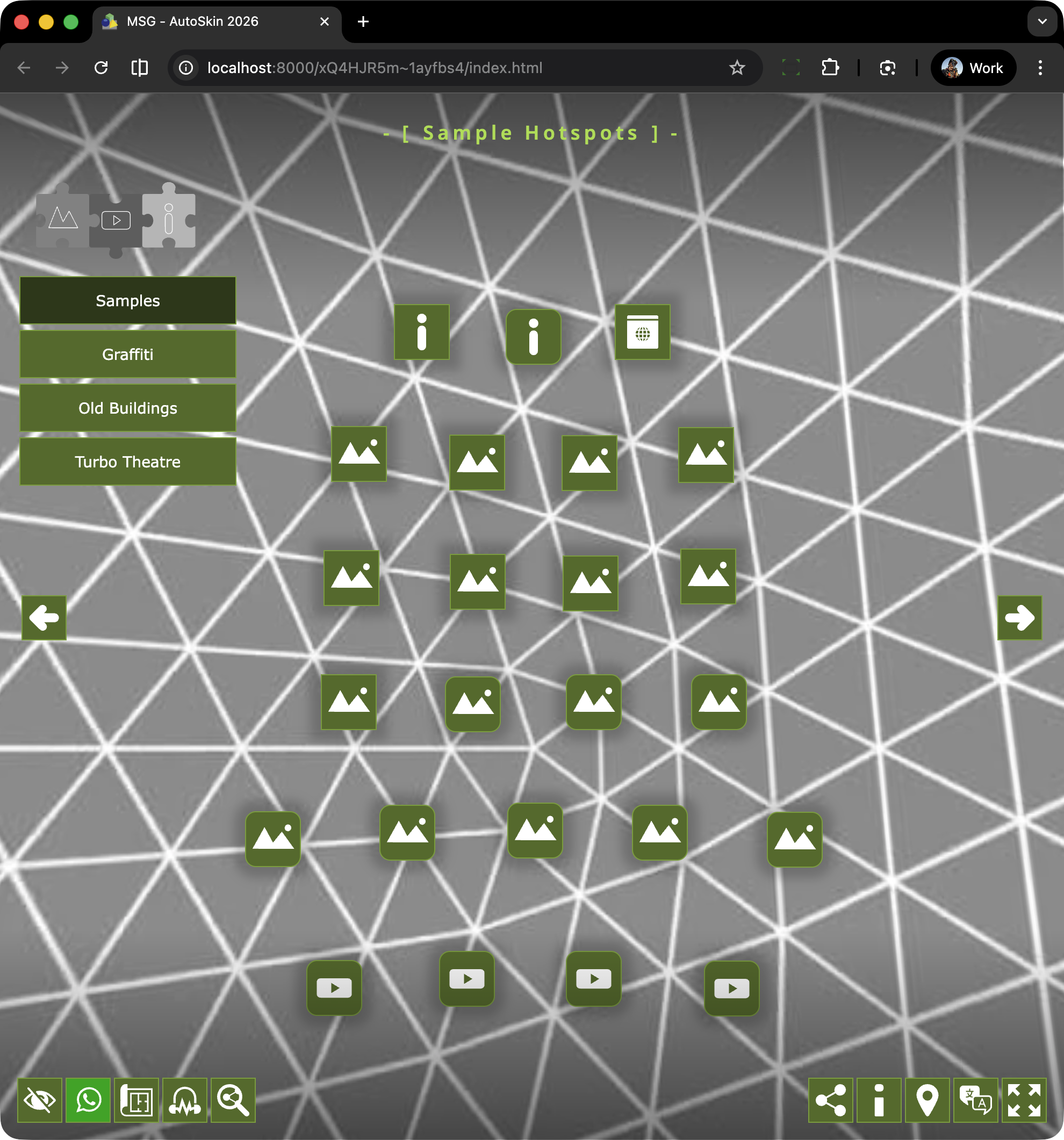Click the web page globe hotspot

point(642,332)
